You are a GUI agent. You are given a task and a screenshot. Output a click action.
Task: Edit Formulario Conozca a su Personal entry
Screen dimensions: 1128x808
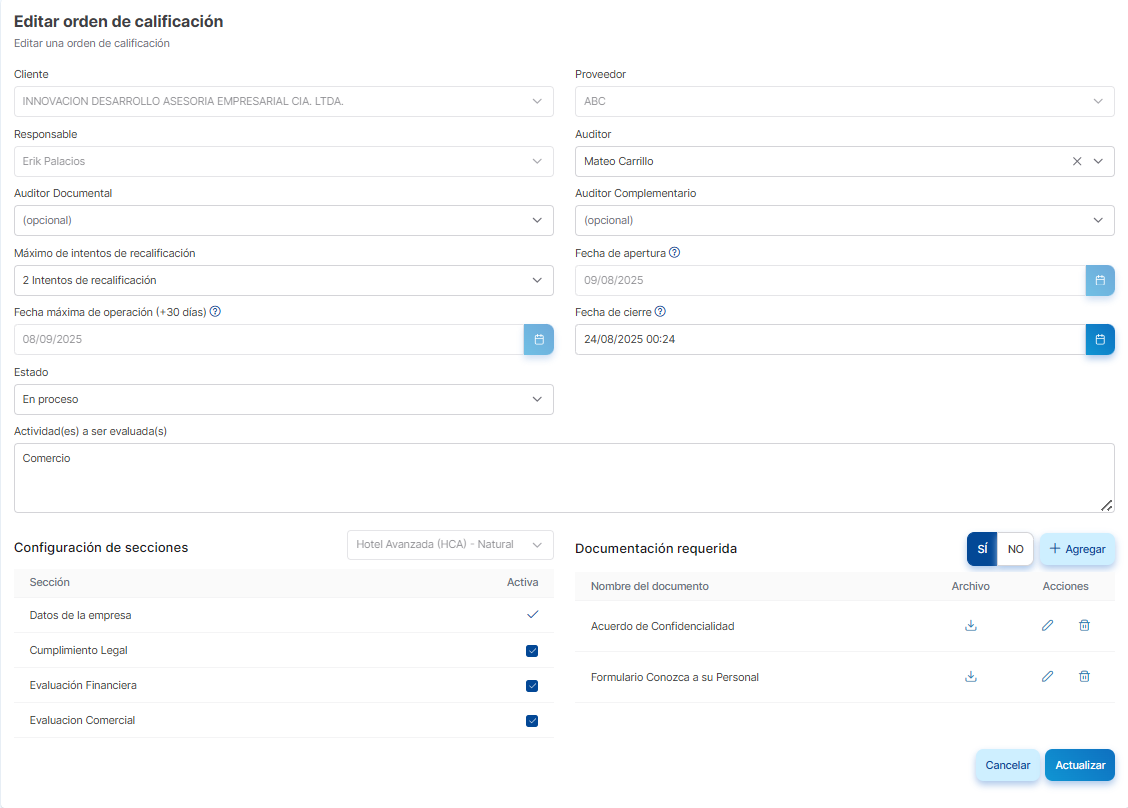pos(1047,677)
